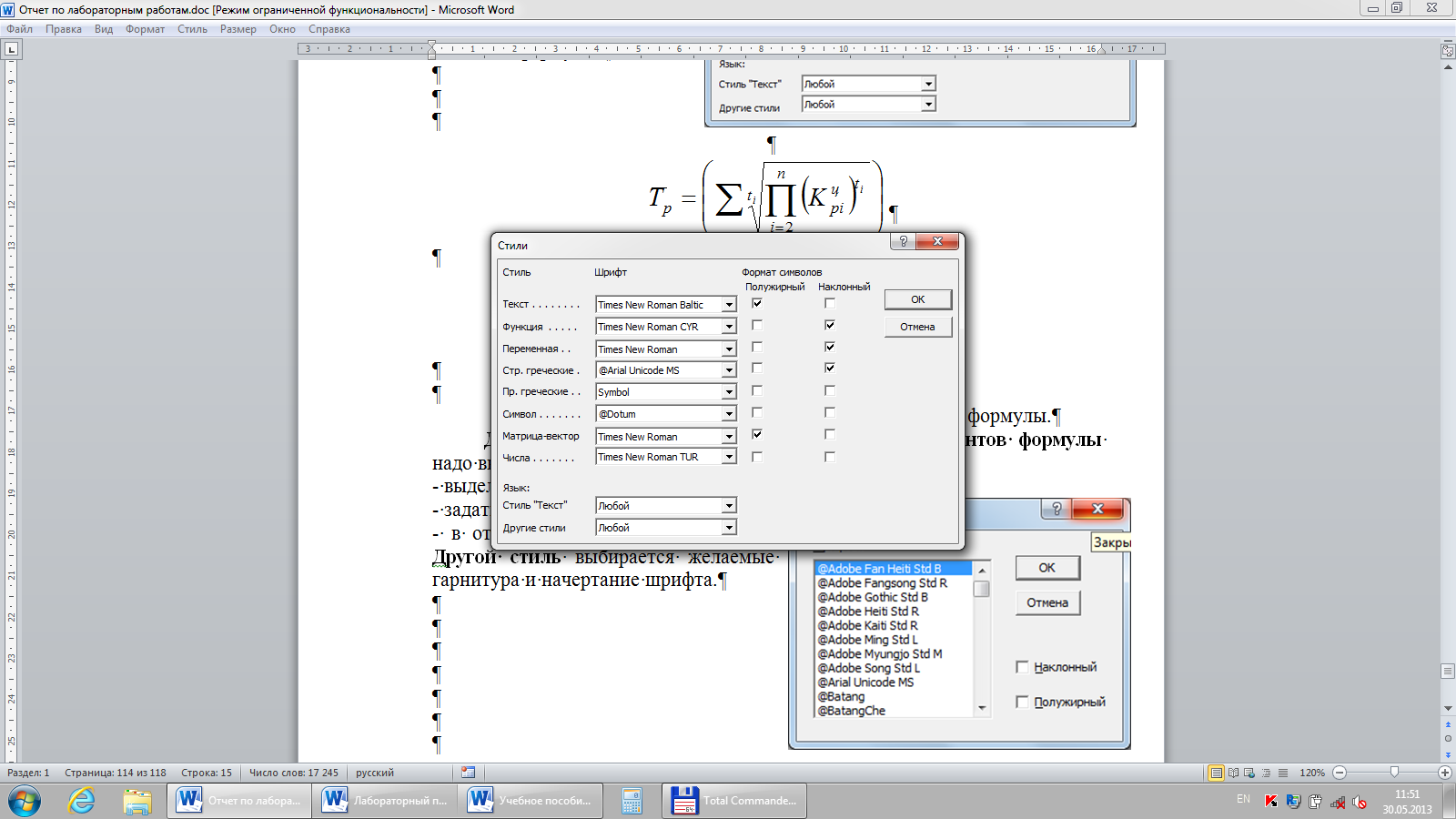Viewport: 1456px width, 819px height.
Task: Switch to Print Layout view in status bar
Action: pyautogui.click(x=1216, y=773)
